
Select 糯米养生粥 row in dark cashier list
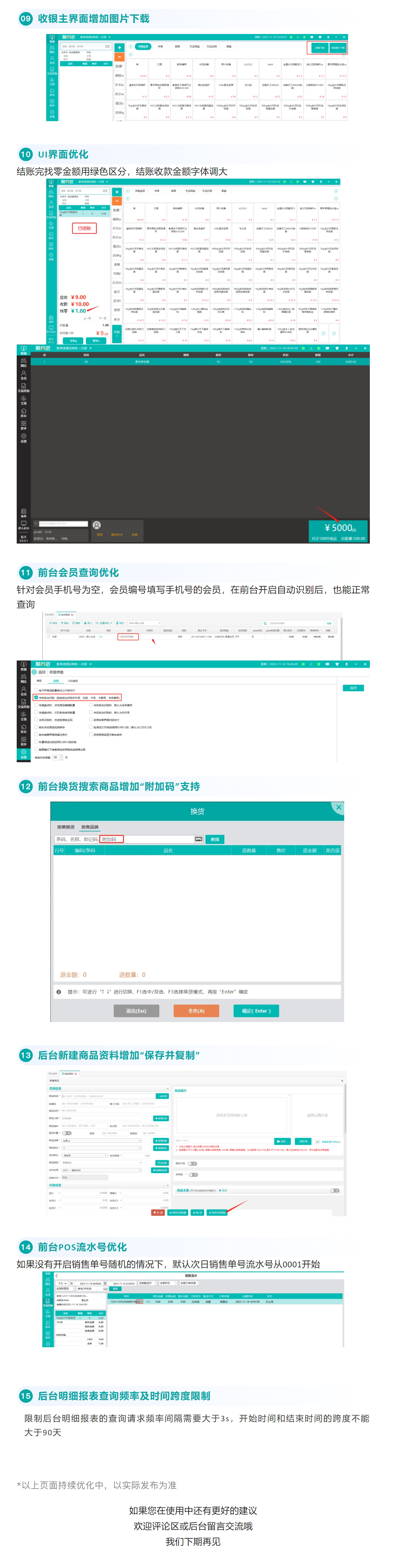click(x=199, y=362)
